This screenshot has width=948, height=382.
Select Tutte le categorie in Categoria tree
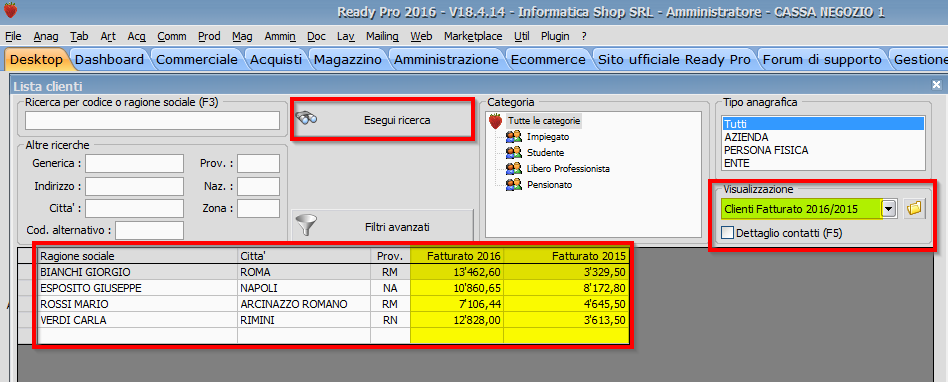point(544,121)
